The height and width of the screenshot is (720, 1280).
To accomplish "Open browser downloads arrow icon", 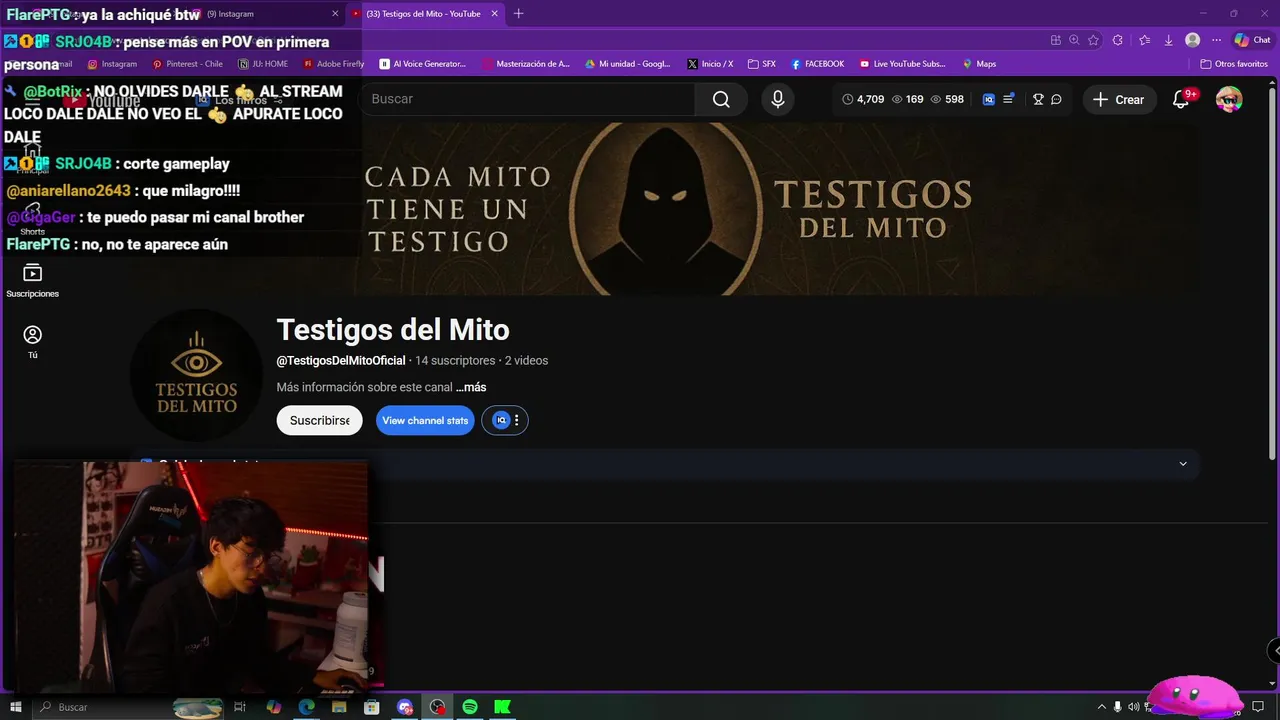I will [x=1168, y=40].
